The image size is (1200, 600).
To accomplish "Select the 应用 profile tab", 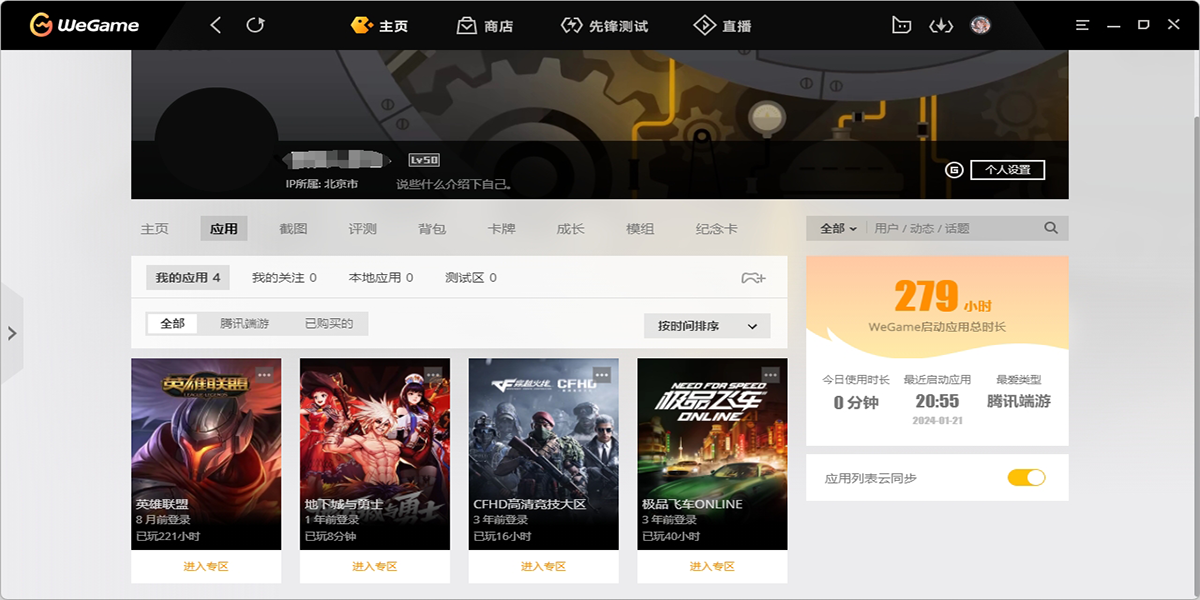I will [x=224, y=229].
